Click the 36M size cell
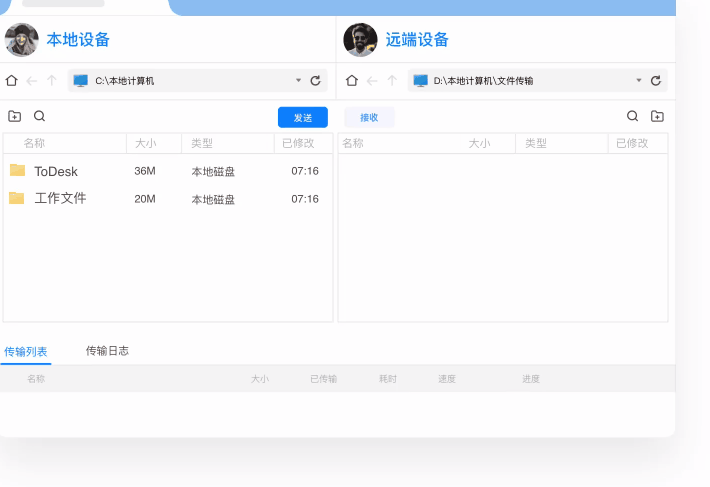Viewport: 710px width, 487px height. (145, 171)
